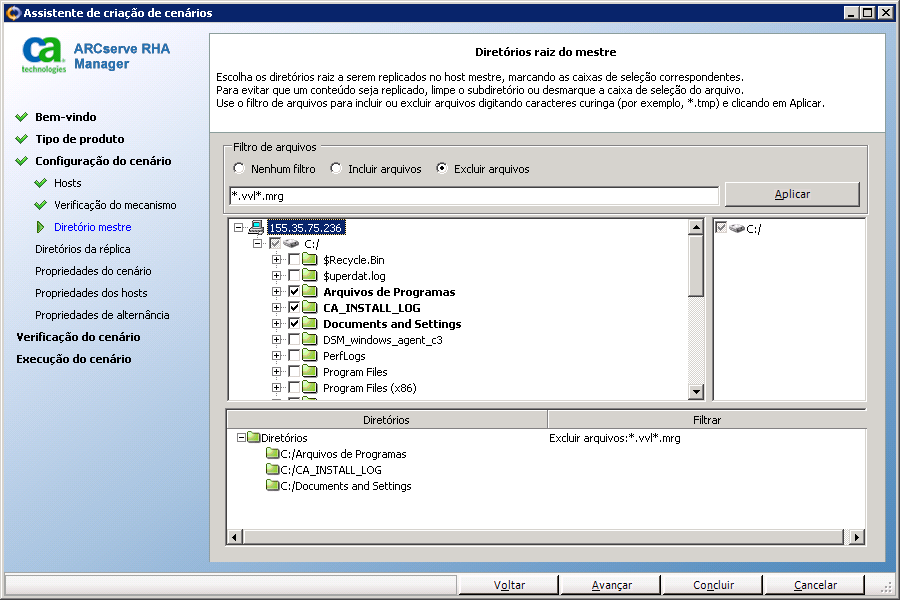This screenshot has width=900, height=600.
Task: Click the Filtrar column header
Action: [707, 420]
